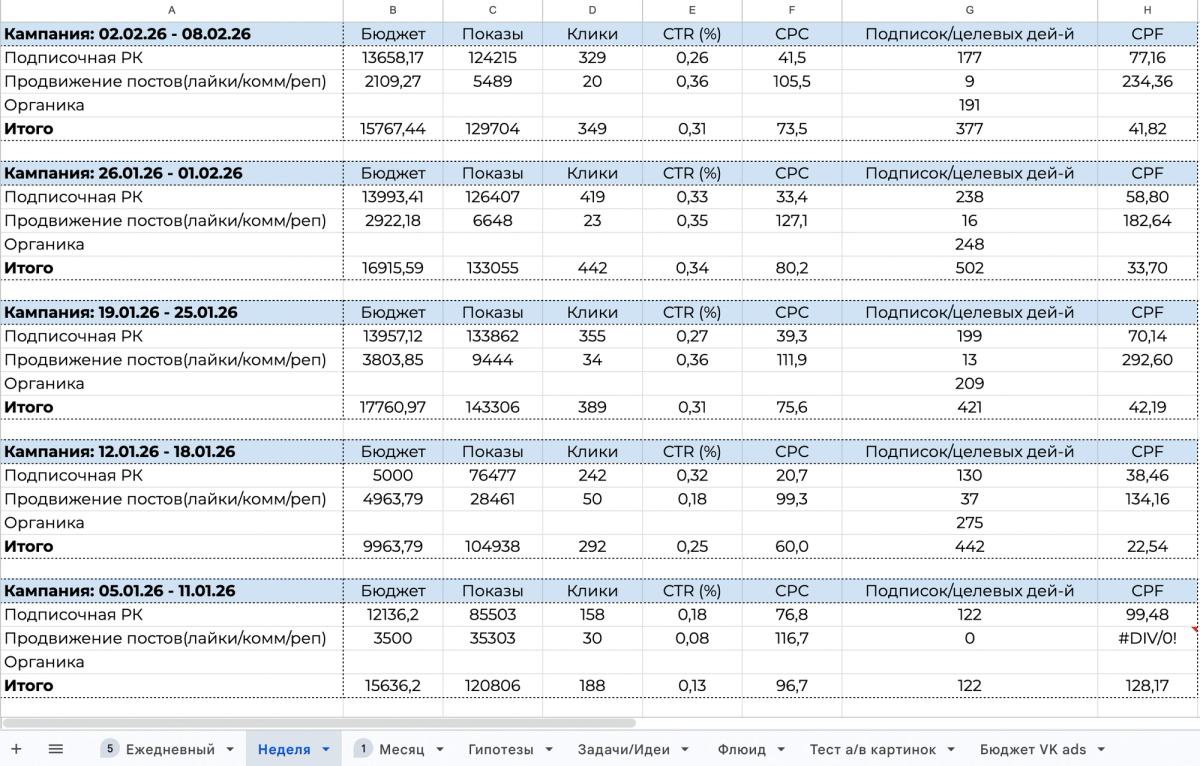The width and height of the screenshot is (1200, 766).
Task: Click the #DIV/0! error cell
Action: 1148,638
